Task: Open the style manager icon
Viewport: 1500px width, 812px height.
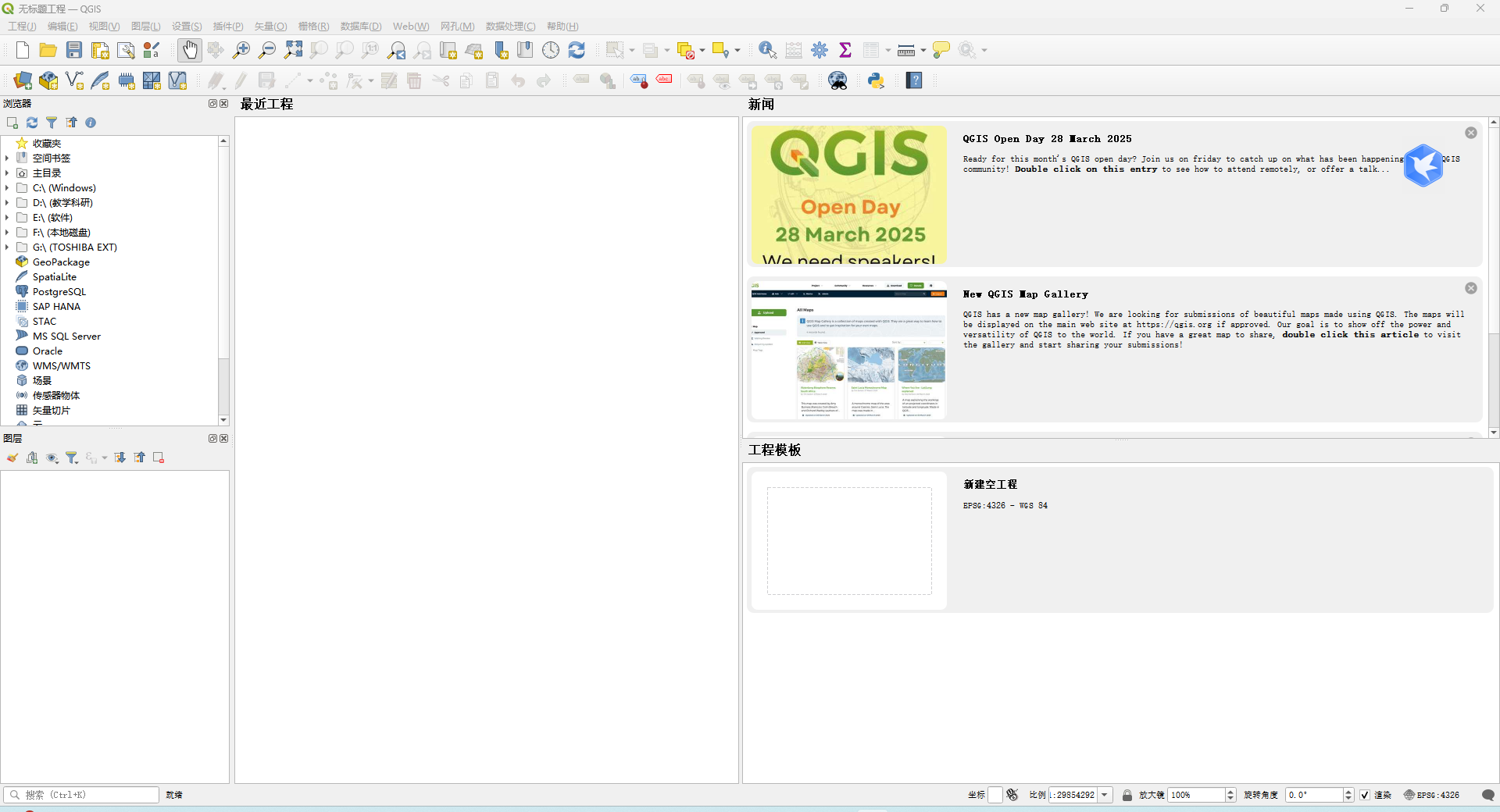Action: coord(152,50)
